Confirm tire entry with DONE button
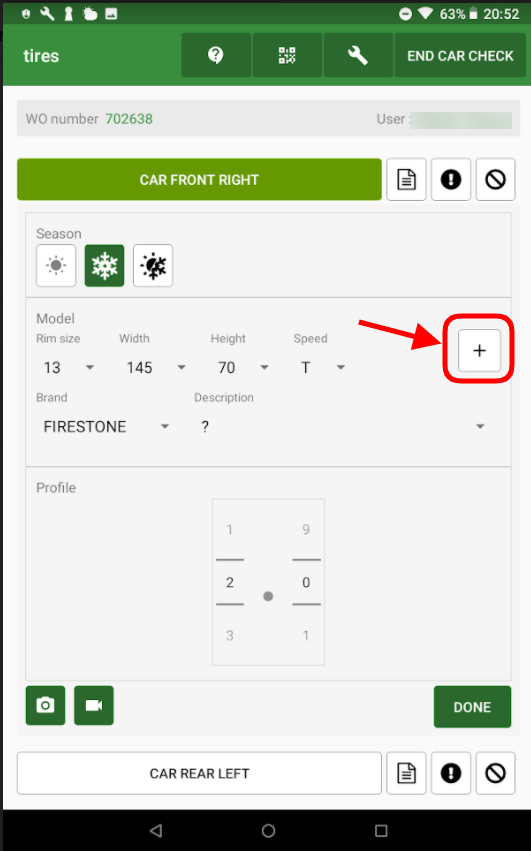The width and height of the screenshot is (531, 851). [472, 707]
